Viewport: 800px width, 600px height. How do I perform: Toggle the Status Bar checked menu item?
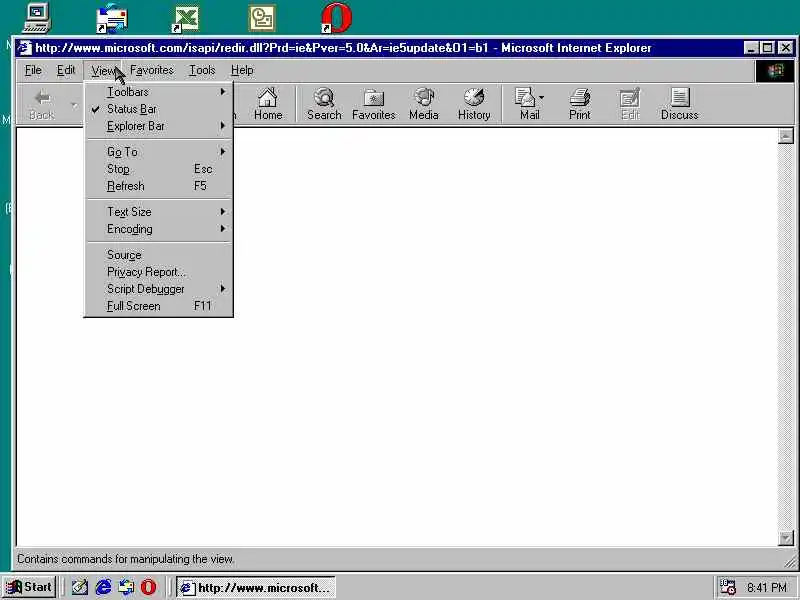coord(158,109)
